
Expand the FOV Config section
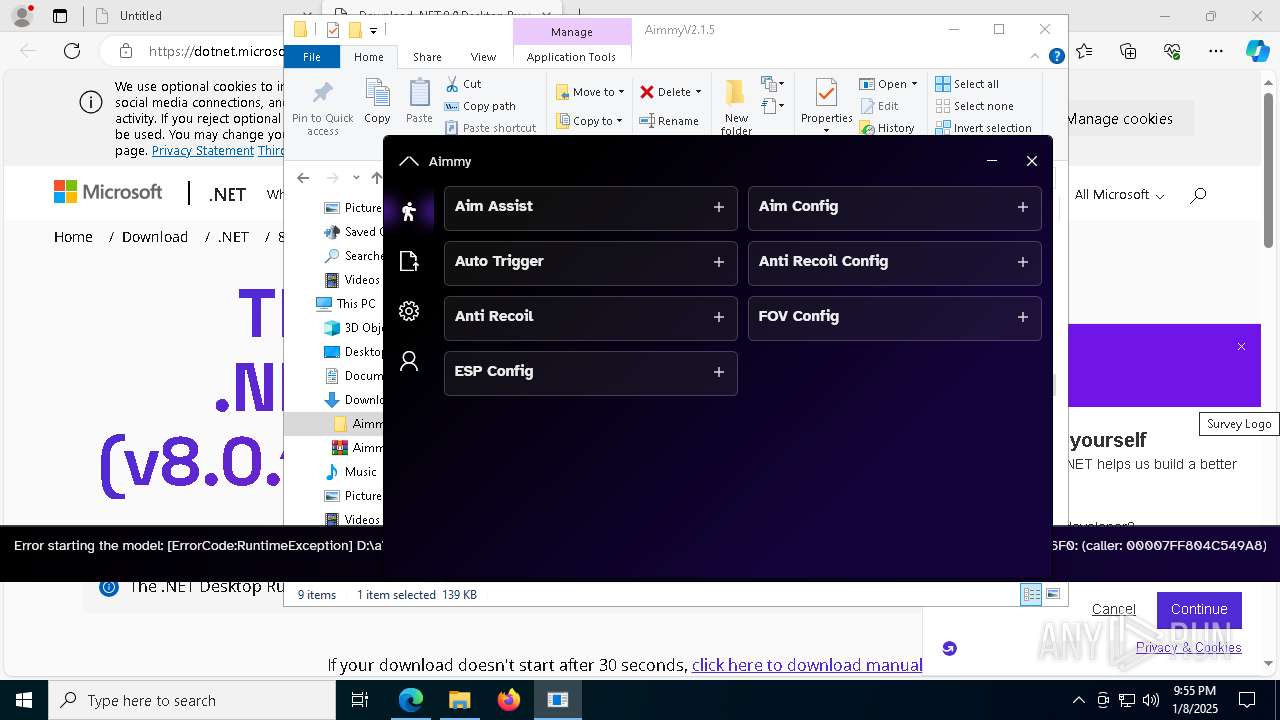coord(1022,317)
